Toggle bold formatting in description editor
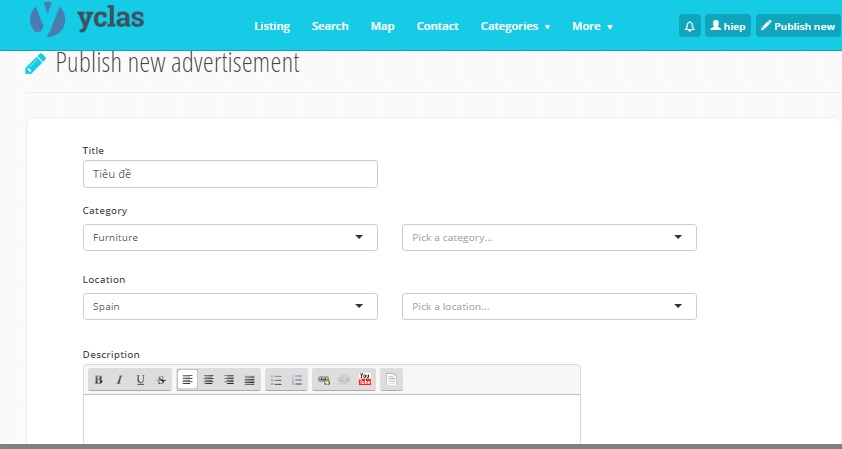Image resolution: width=842 pixels, height=449 pixels. click(x=99, y=380)
